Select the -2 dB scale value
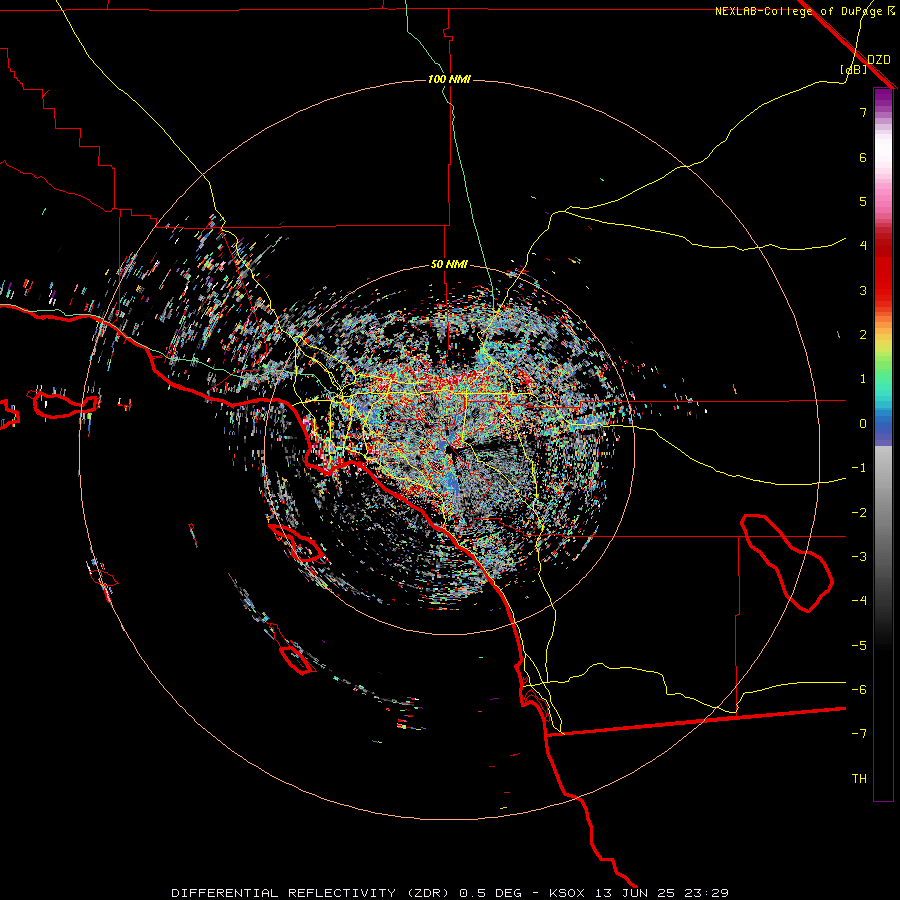The image size is (900, 900). pyautogui.click(x=859, y=513)
